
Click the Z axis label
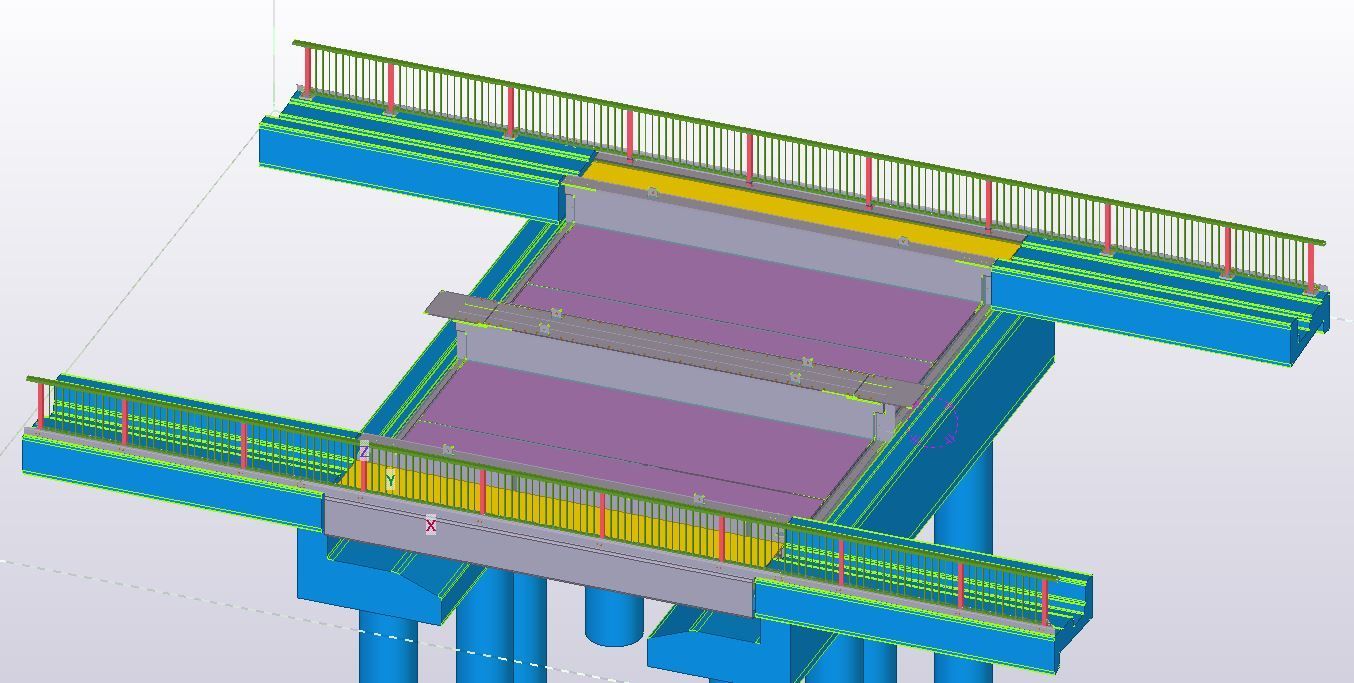coord(364,453)
